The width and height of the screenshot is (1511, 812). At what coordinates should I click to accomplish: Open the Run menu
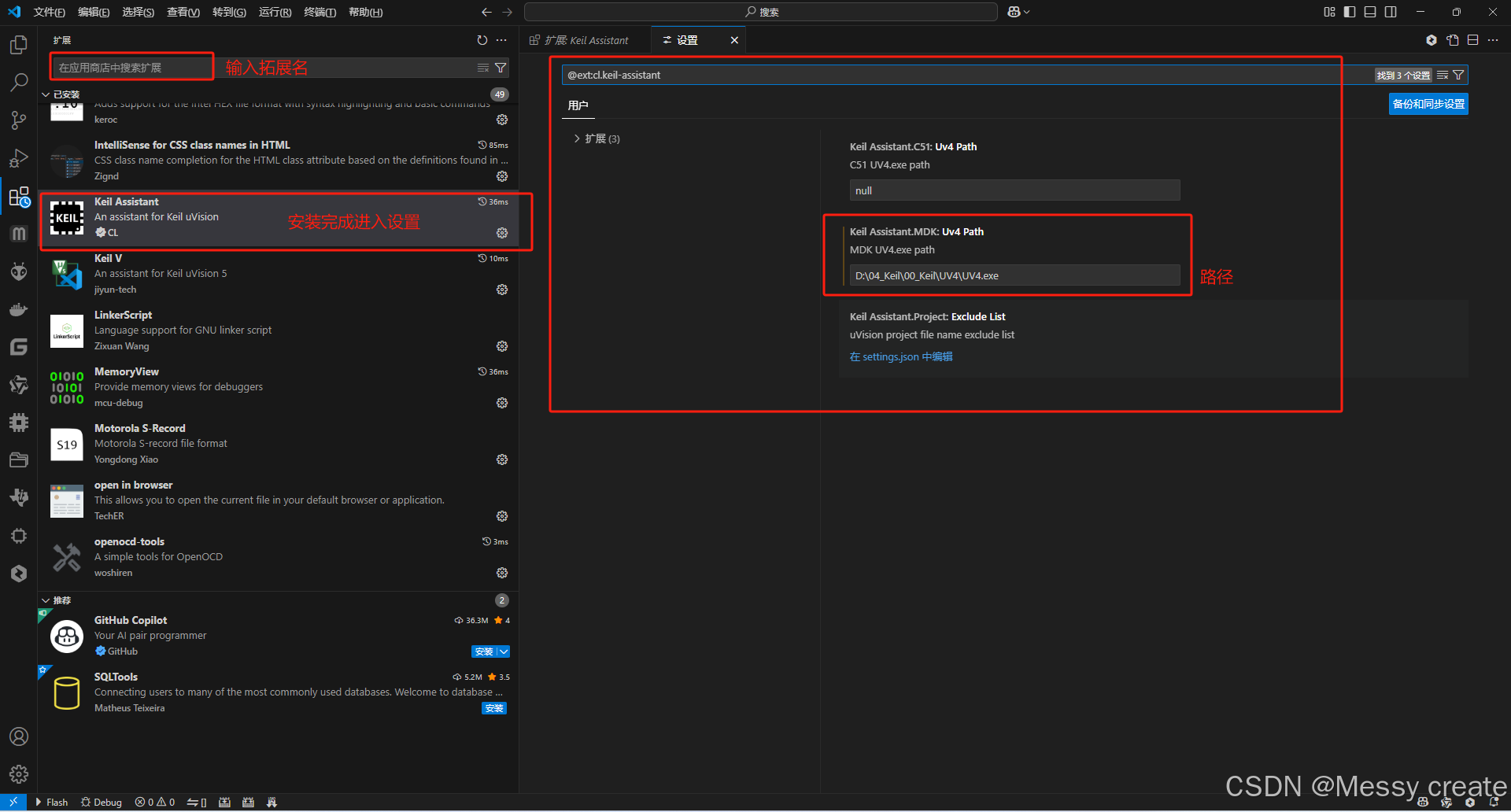(275, 12)
